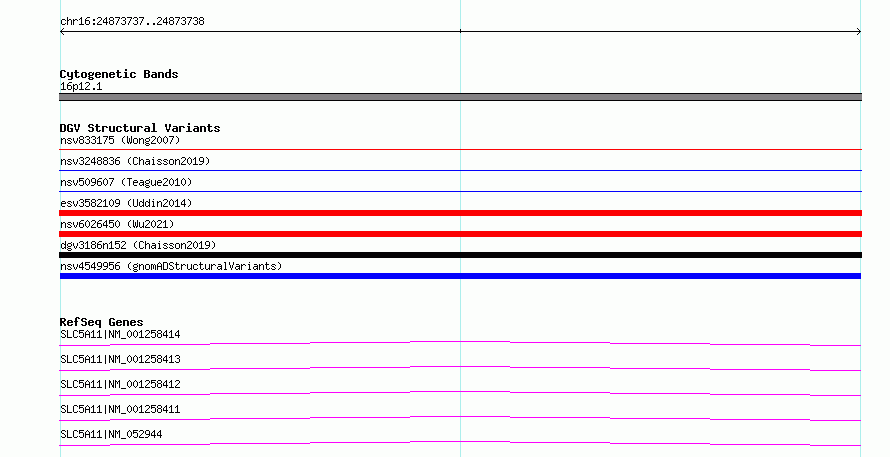Click the magenta gene line for NM_001258414

[460, 343]
